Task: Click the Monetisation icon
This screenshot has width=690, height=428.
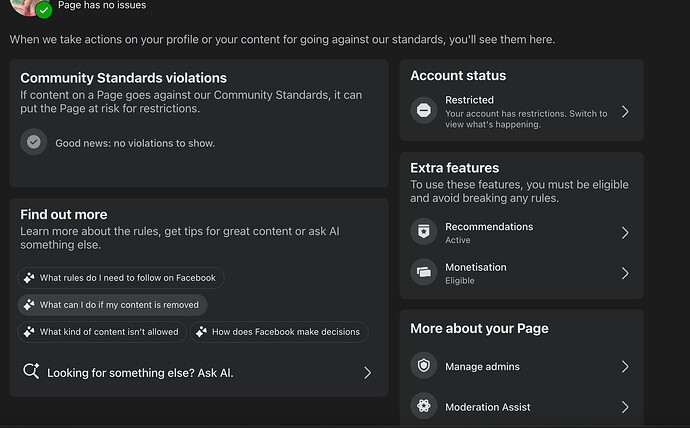Action: pos(424,273)
